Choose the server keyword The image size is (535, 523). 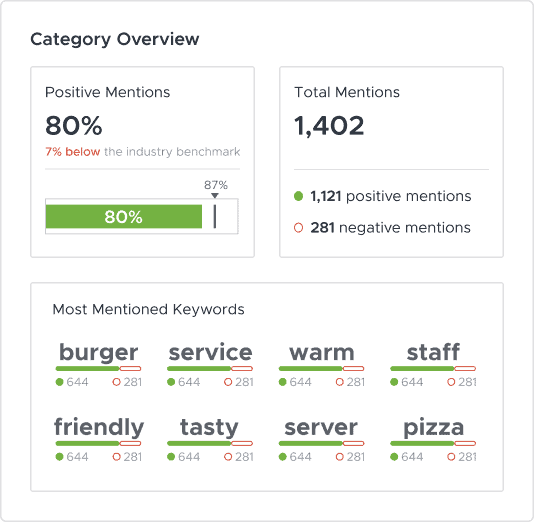[321, 427]
